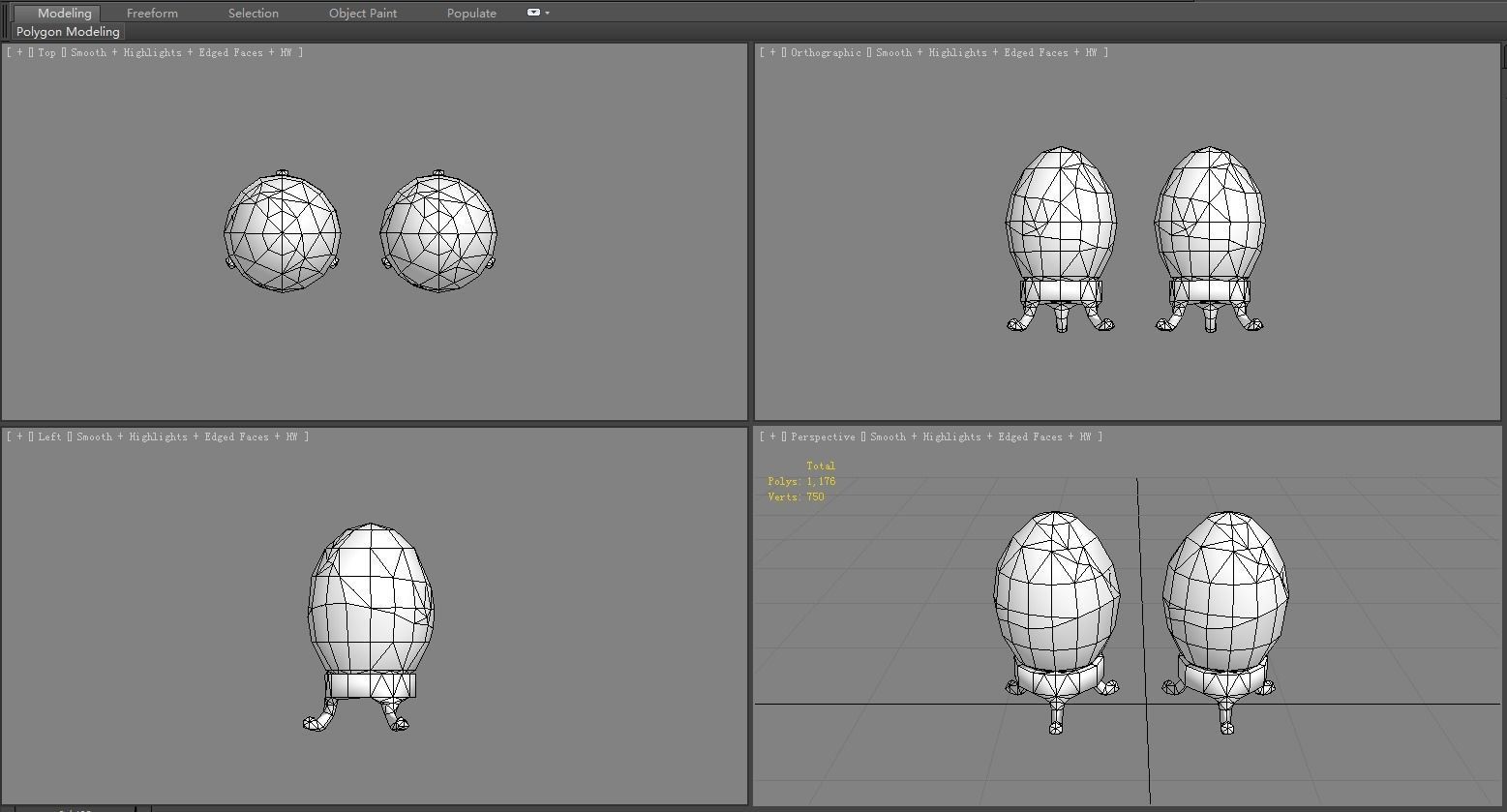The height and width of the screenshot is (812, 1507).
Task: Open the [+] menu in the Left viewport
Action: [19, 436]
